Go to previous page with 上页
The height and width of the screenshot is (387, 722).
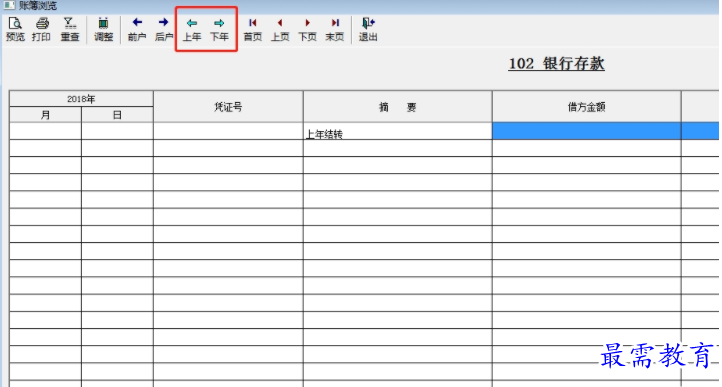pyautogui.click(x=279, y=29)
